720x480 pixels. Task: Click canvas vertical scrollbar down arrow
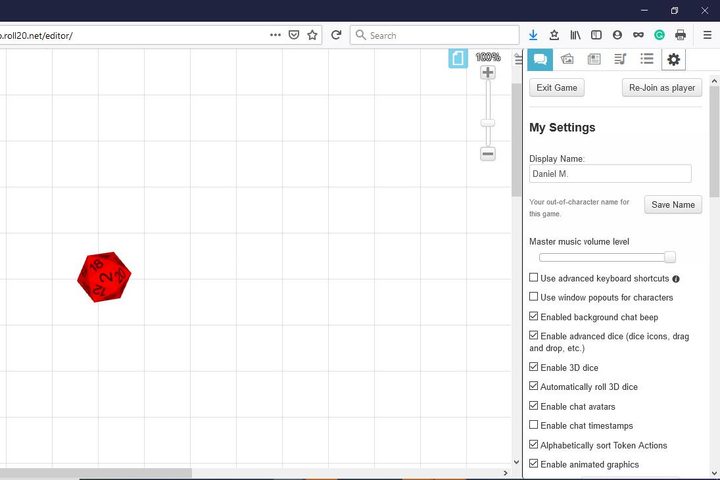coord(517,462)
